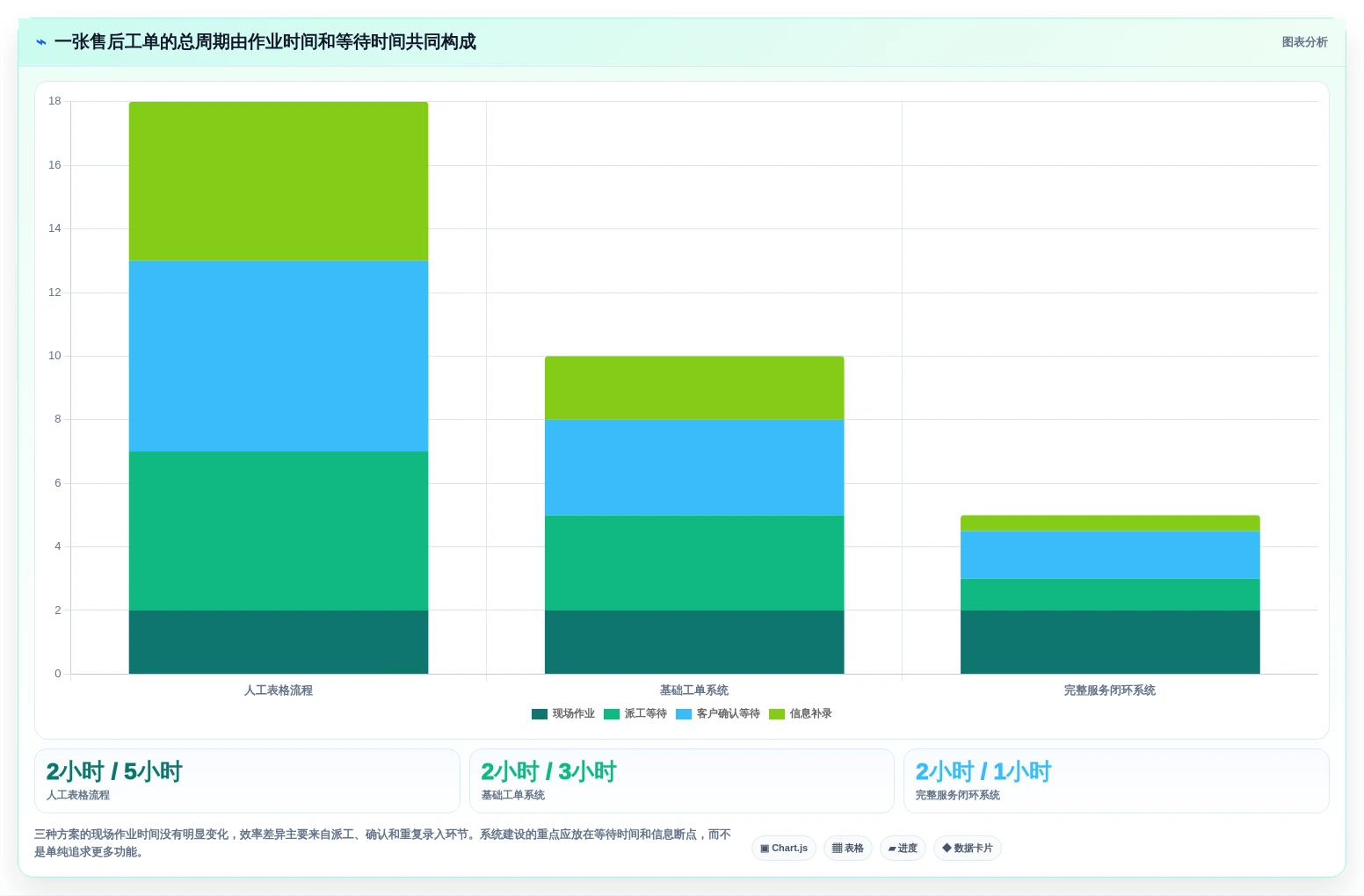This screenshot has width=1364, height=896.
Task: Click the 基础工单系统 blue 客户确认等待 segment
Action: (694, 467)
